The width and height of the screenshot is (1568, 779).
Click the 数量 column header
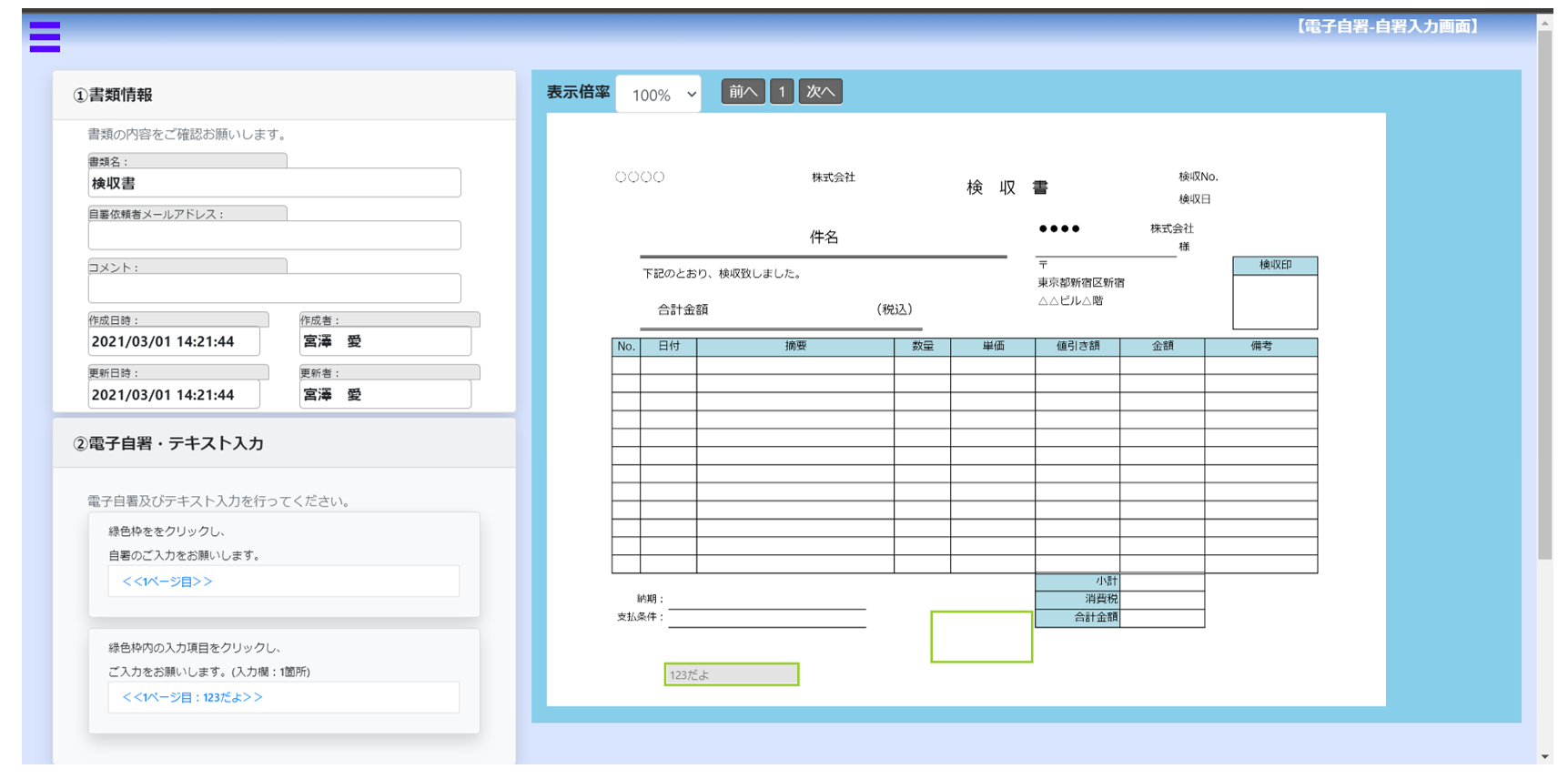pyautogui.click(x=923, y=347)
